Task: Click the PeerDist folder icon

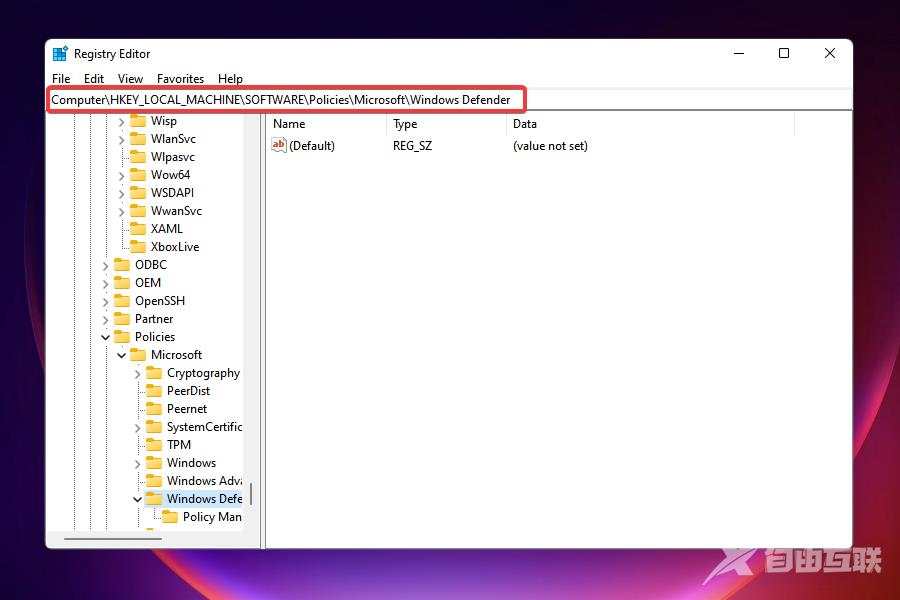Action: 153,390
